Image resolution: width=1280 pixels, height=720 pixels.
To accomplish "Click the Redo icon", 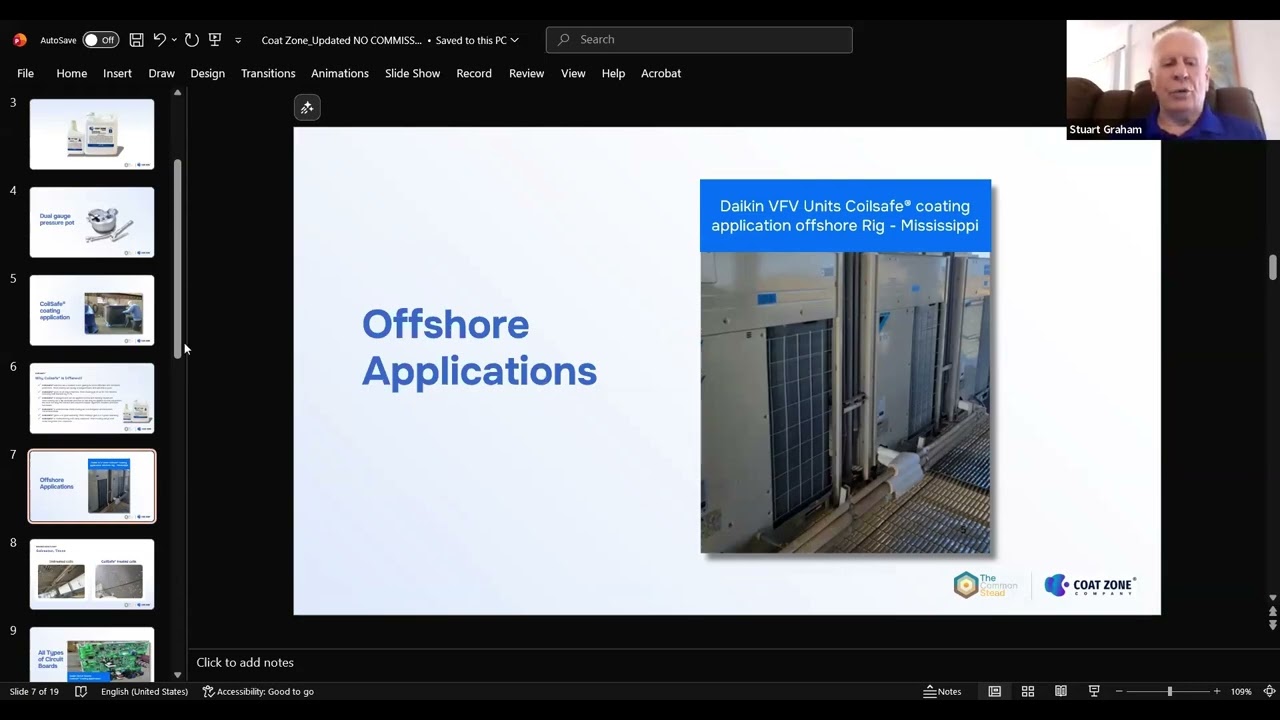I will point(192,40).
